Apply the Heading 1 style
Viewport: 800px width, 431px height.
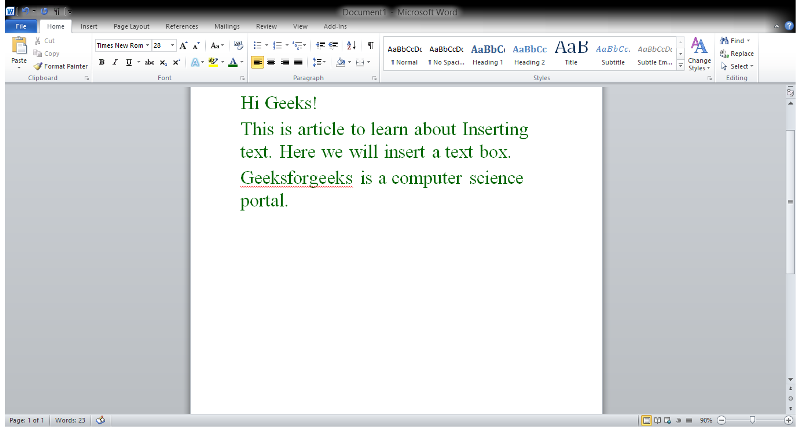pos(488,54)
